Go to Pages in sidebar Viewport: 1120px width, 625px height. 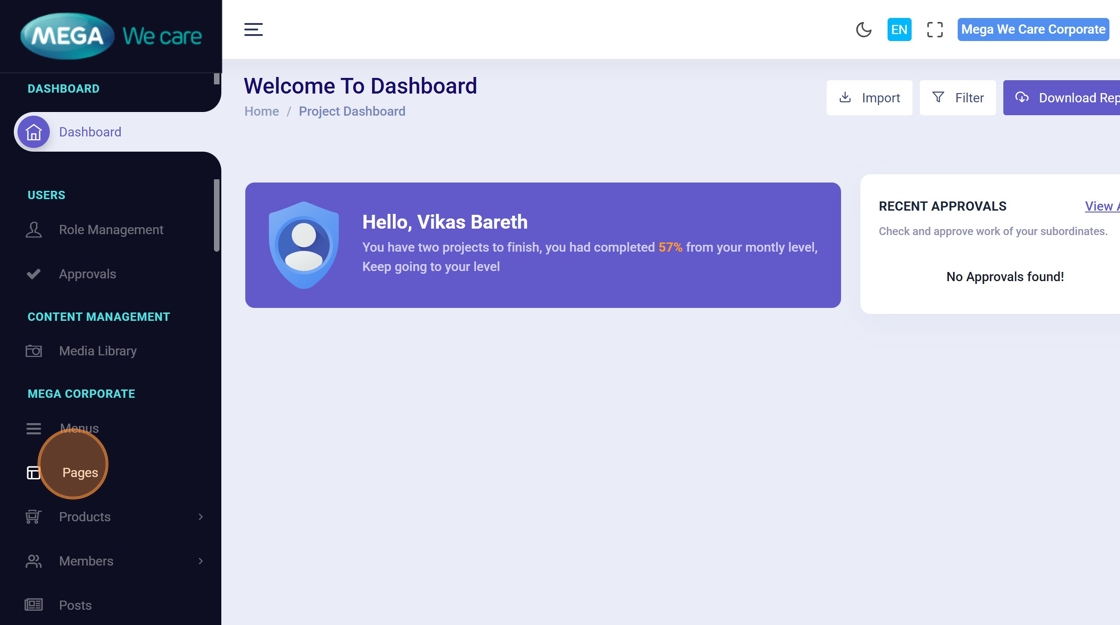80,472
